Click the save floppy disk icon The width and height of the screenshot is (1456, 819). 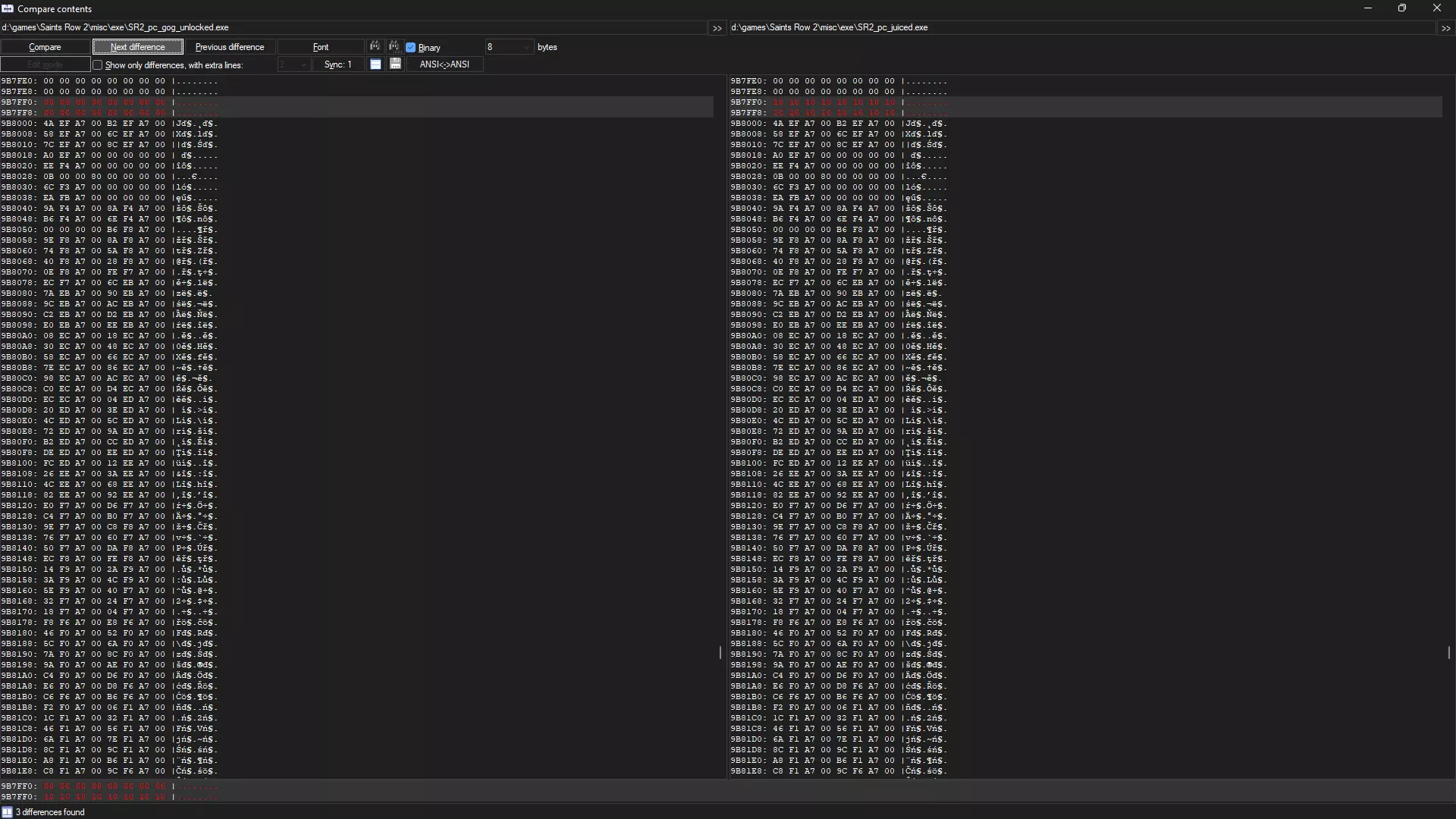coord(395,64)
